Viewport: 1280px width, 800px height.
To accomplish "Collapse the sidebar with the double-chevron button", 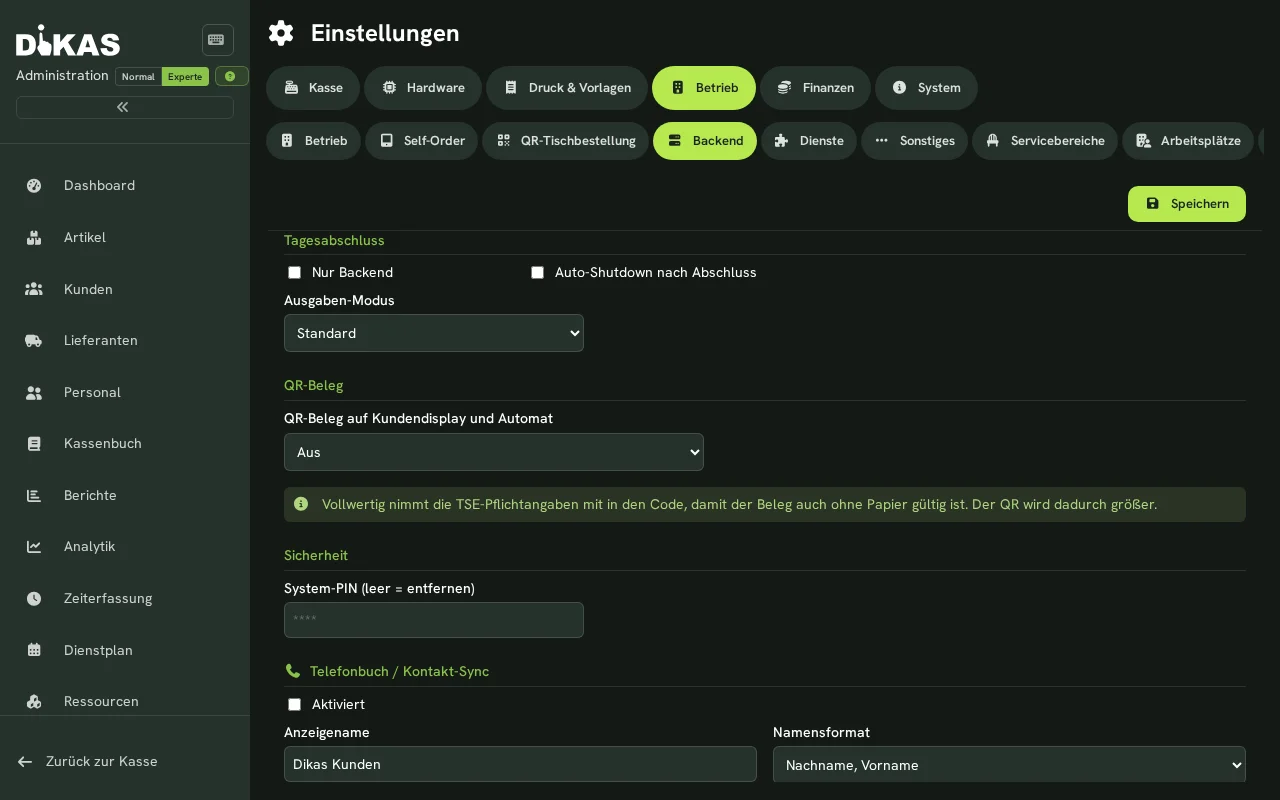I will [125, 107].
